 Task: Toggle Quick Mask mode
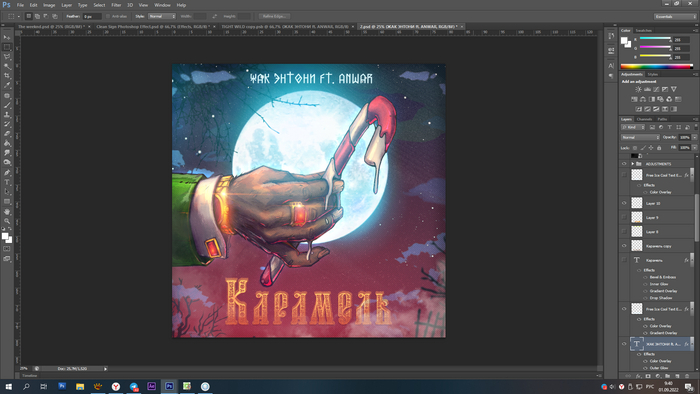7,249
